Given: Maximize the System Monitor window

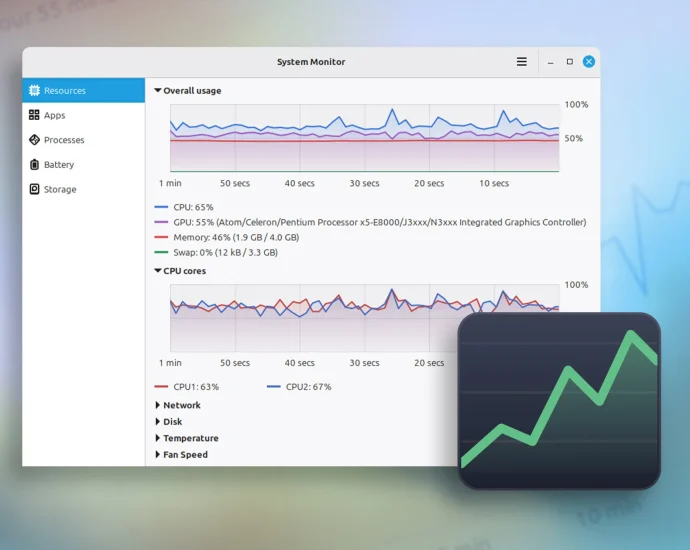Looking at the screenshot, I should (x=570, y=62).
